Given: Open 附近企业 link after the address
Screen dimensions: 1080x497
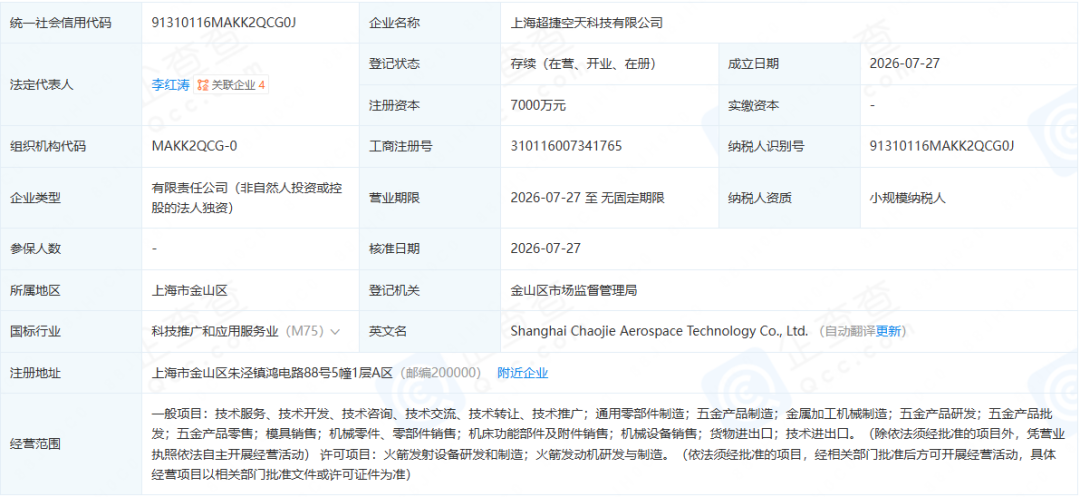Looking at the screenshot, I should (x=523, y=373).
